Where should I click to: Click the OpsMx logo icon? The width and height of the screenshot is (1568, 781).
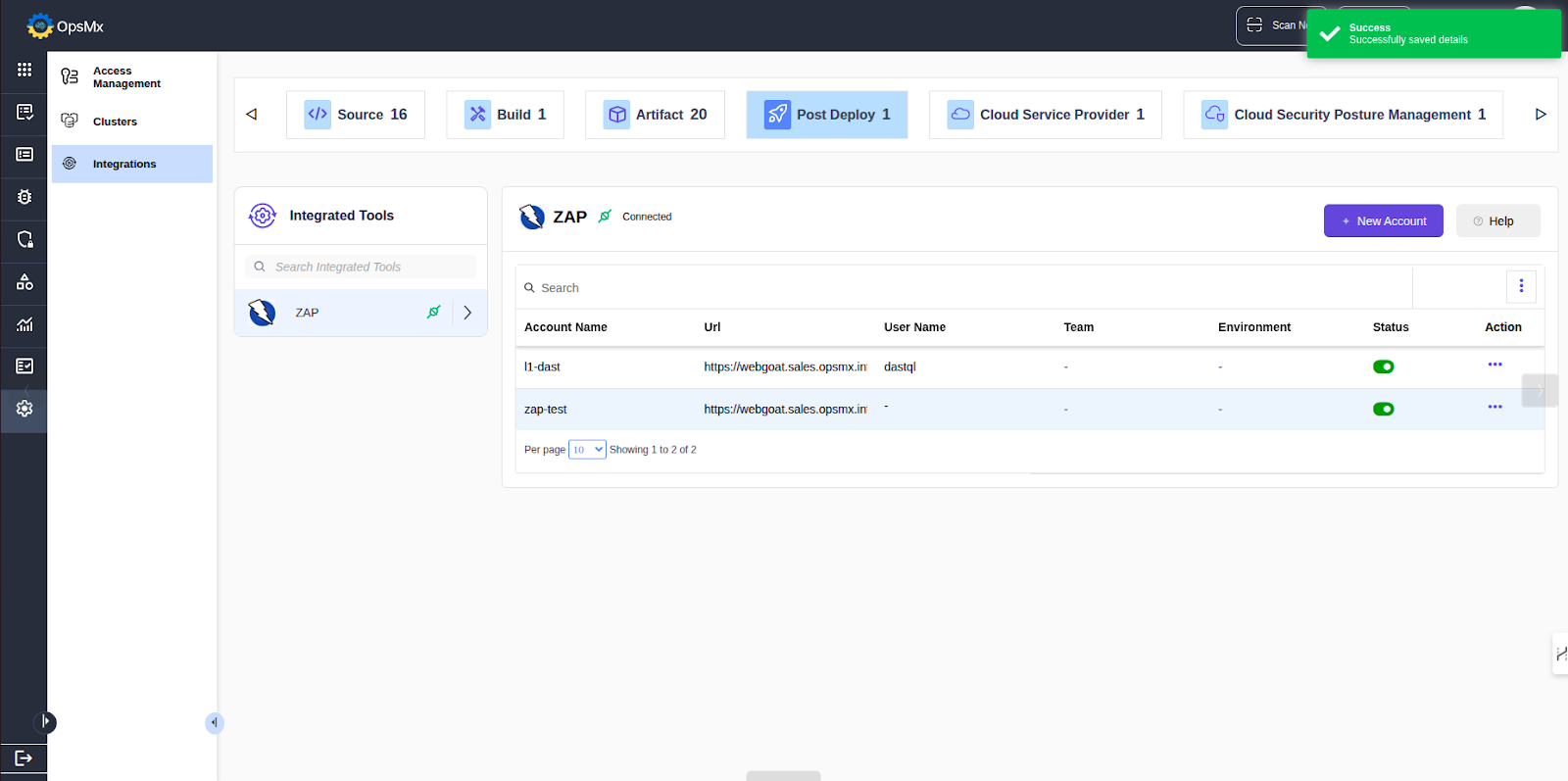click(x=40, y=26)
